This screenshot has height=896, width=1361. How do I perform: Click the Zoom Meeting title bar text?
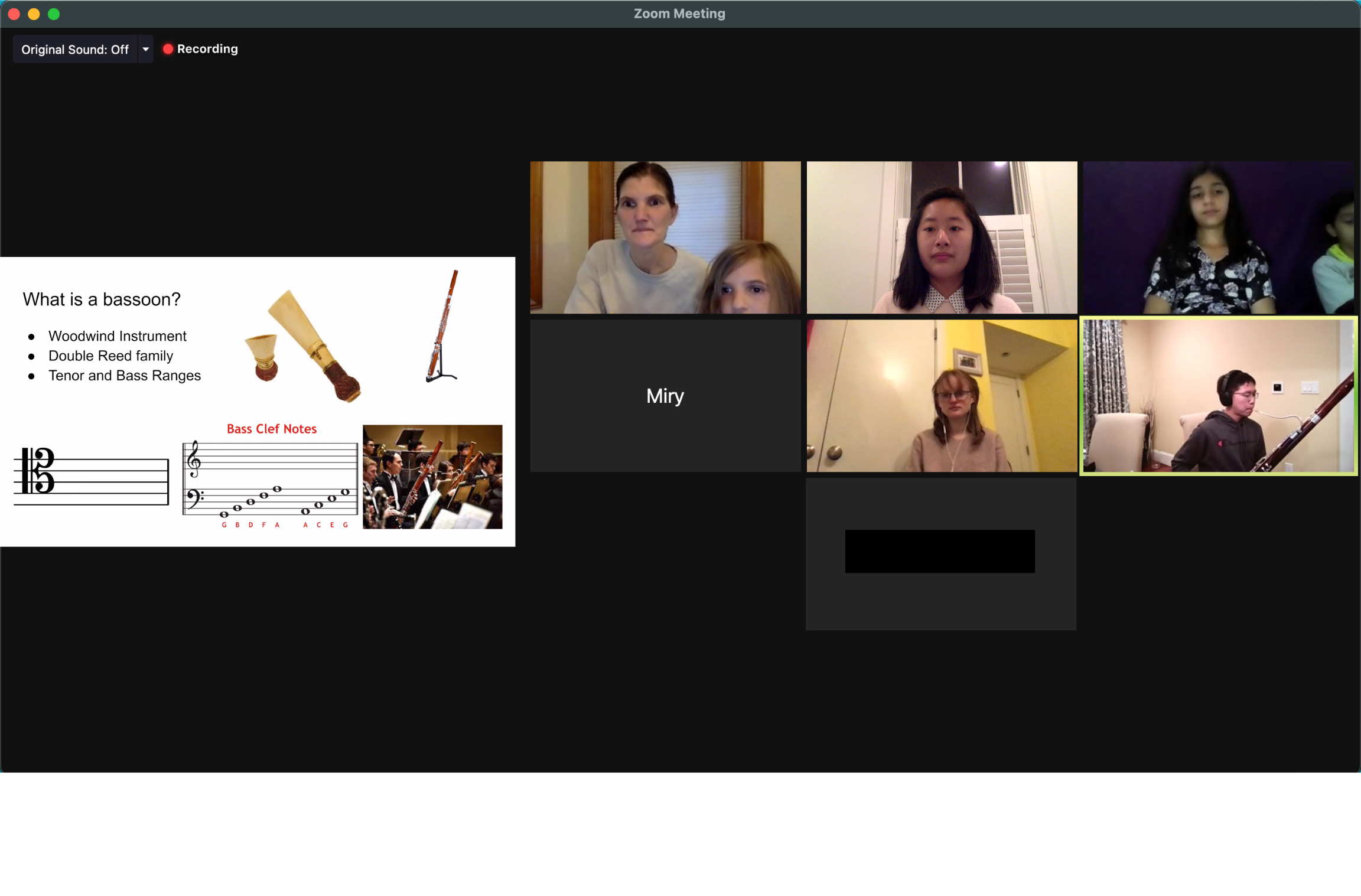(x=679, y=14)
